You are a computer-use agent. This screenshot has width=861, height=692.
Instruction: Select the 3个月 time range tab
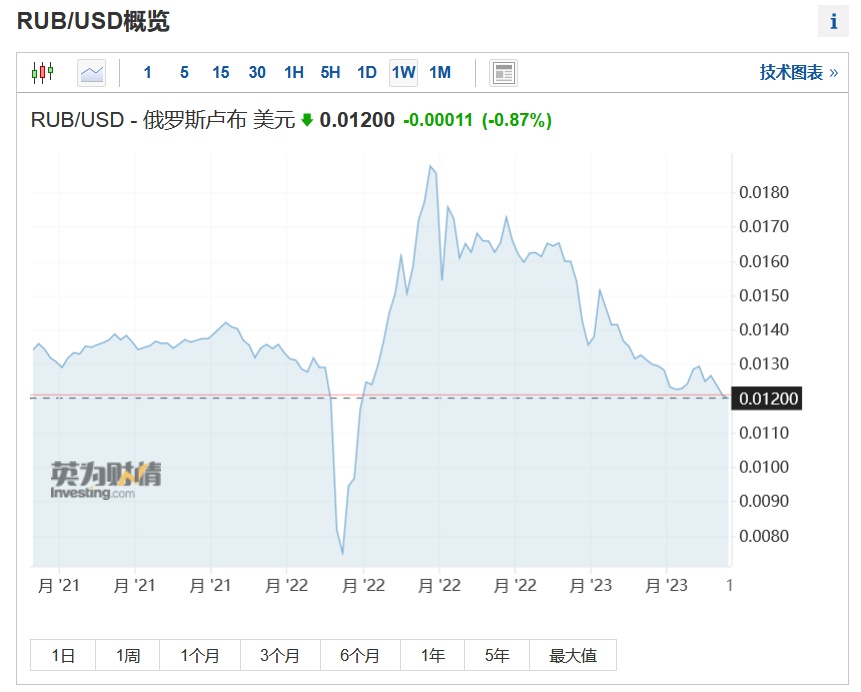(x=280, y=655)
